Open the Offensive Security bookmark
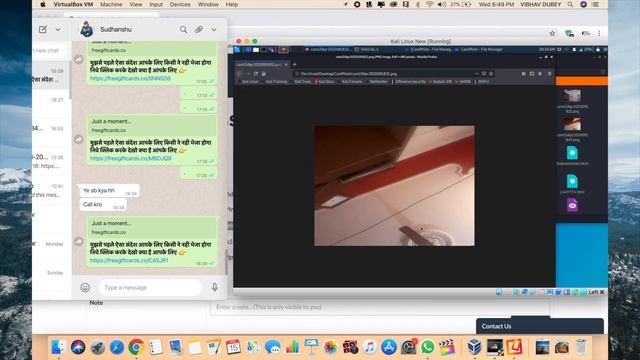 click(409, 82)
